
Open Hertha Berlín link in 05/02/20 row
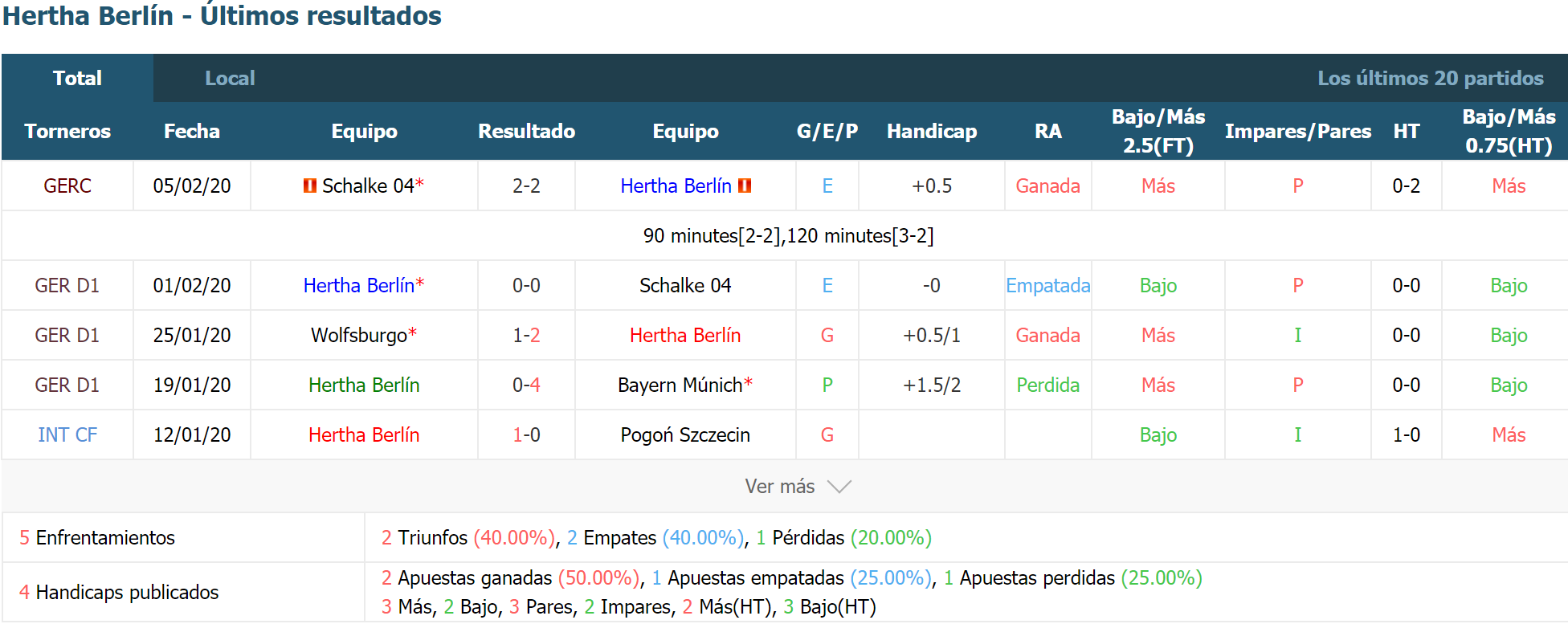[676, 186]
